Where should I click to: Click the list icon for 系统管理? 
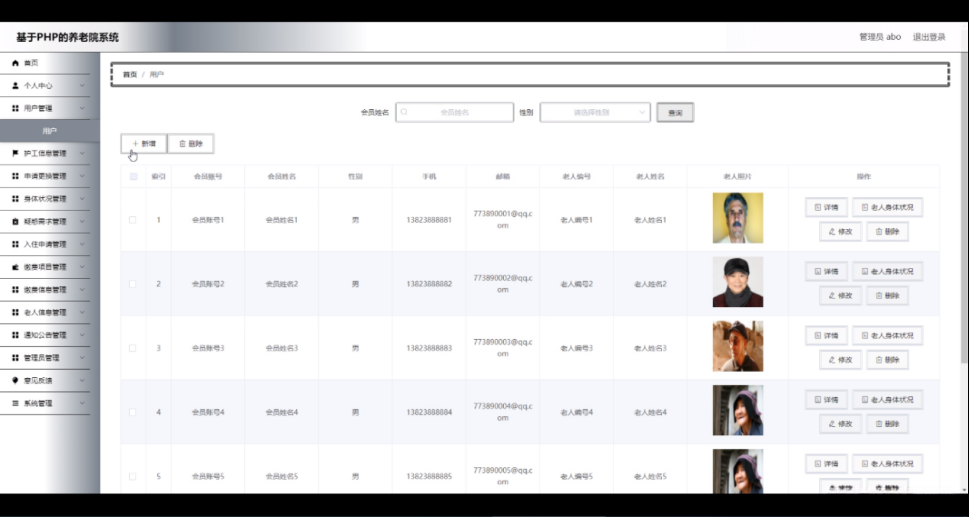coord(15,403)
